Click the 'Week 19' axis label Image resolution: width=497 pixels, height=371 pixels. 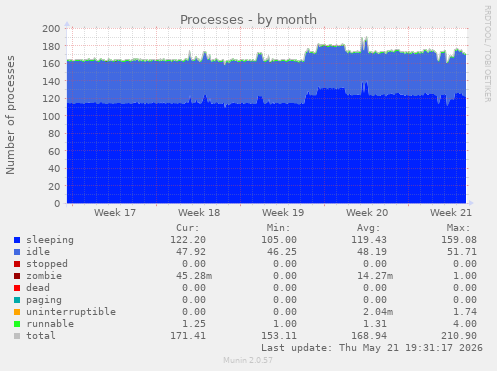pyautogui.click(x=283, y=213)
